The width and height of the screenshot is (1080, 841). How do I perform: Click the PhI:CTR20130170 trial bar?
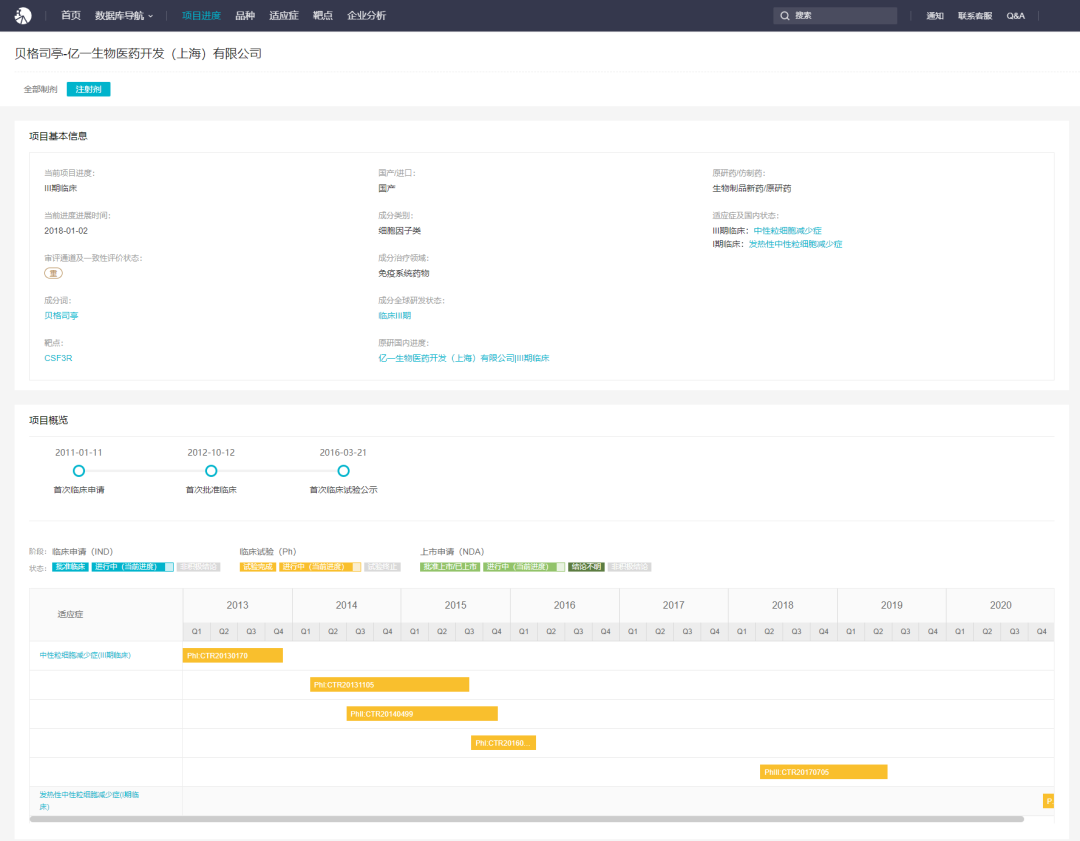point(232,656)
